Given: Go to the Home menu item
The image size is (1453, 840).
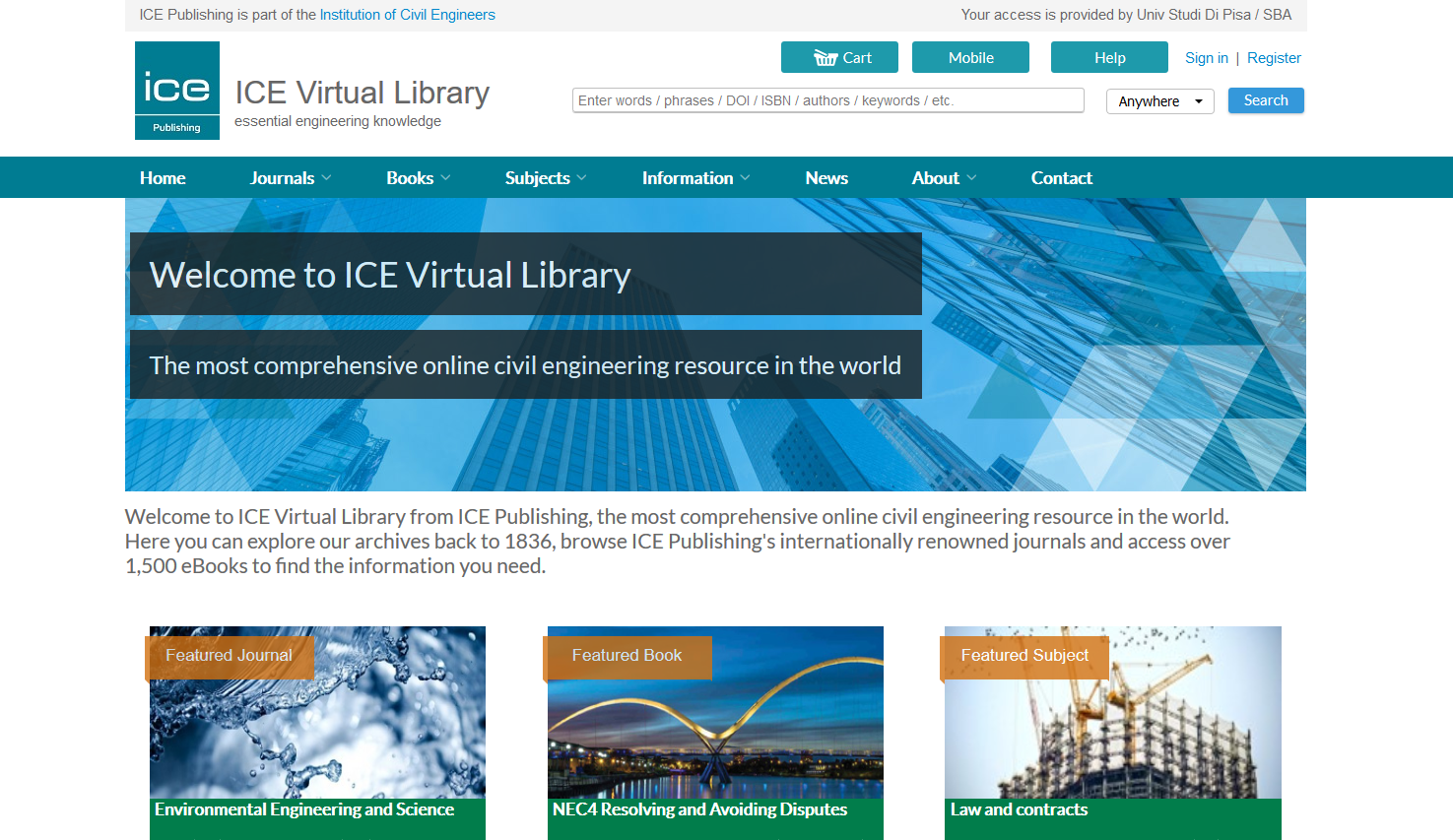Looking at the screenshot, I should pos(163,178).
